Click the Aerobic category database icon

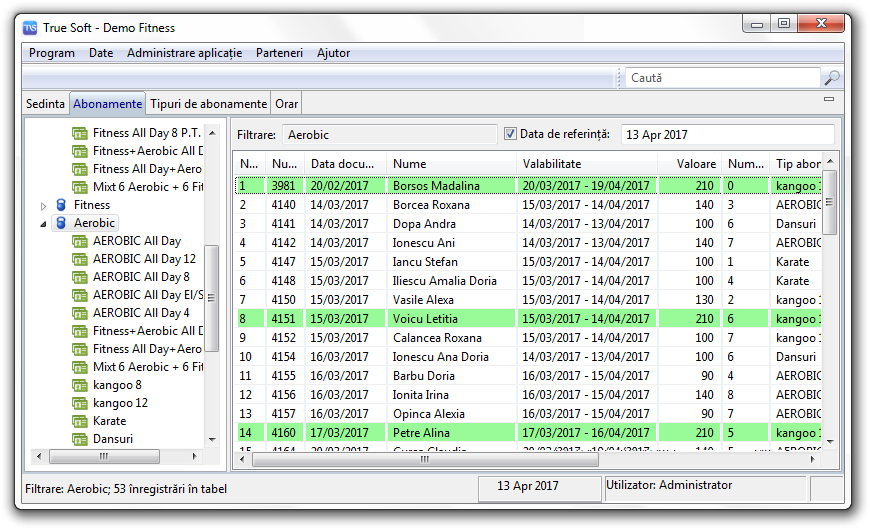60,223
